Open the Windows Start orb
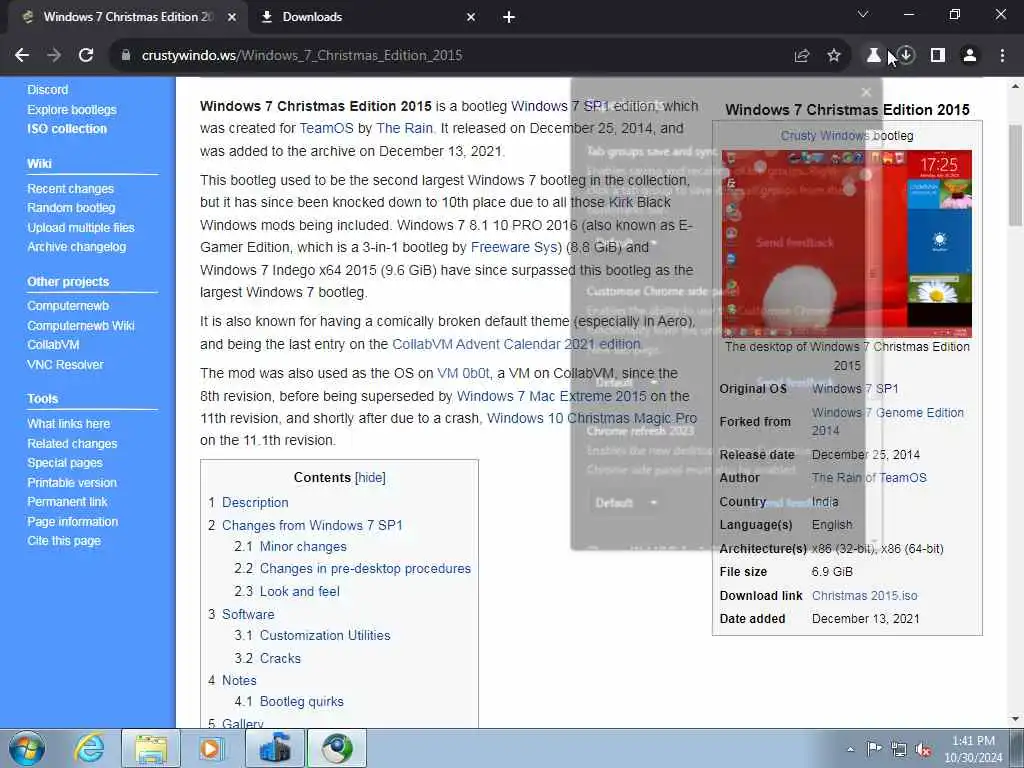1024x768 pixels. click(x=27, y=748)
